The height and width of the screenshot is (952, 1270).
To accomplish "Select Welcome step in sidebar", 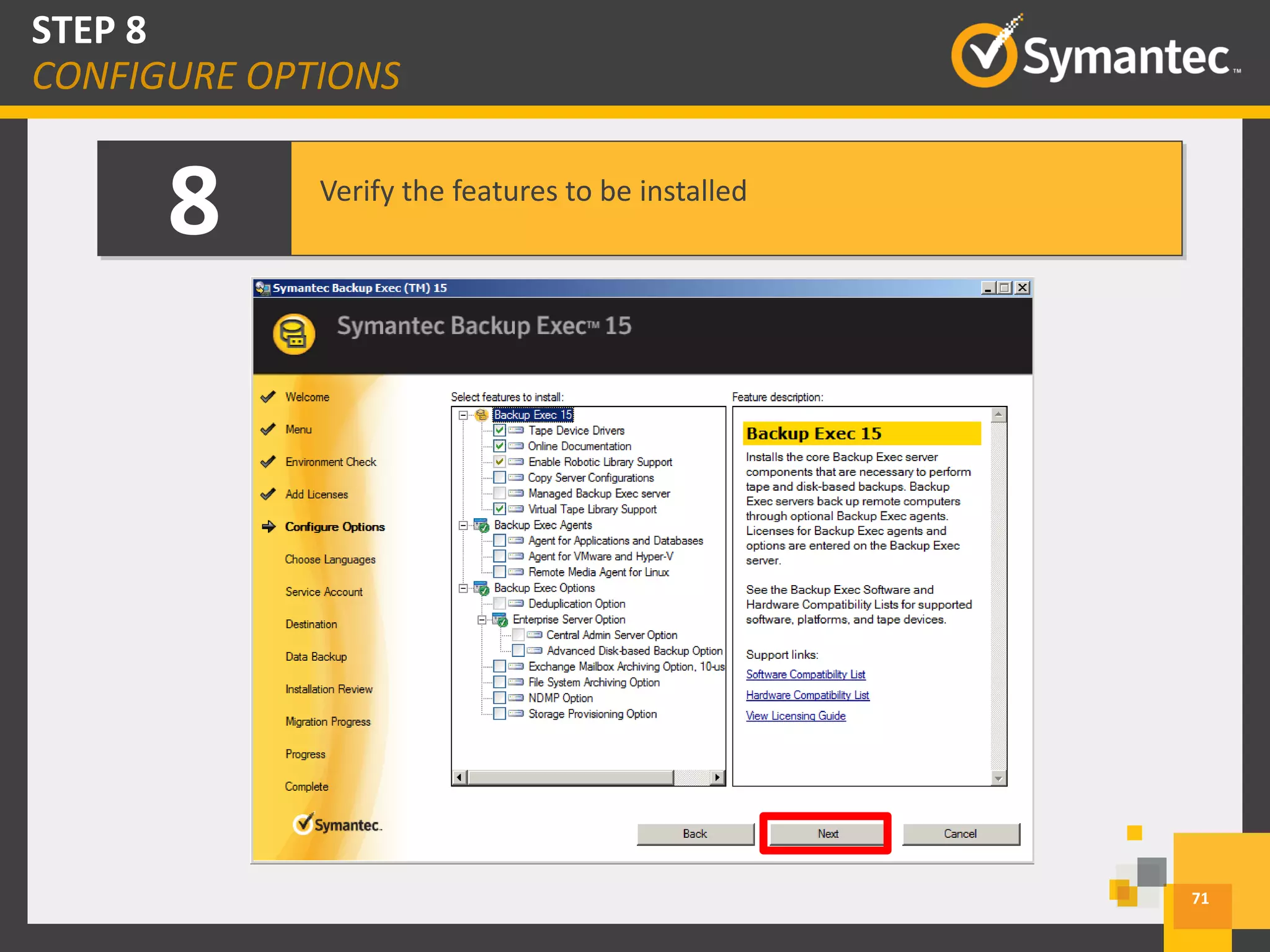I will (307, 397).
